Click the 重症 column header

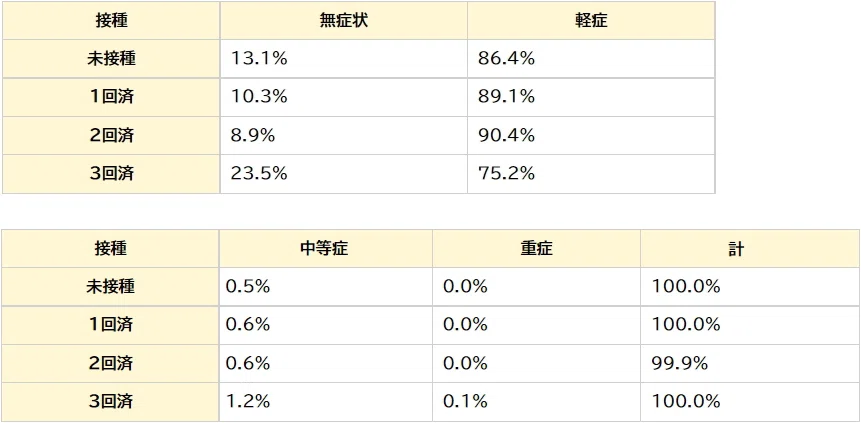pos(536,249)
